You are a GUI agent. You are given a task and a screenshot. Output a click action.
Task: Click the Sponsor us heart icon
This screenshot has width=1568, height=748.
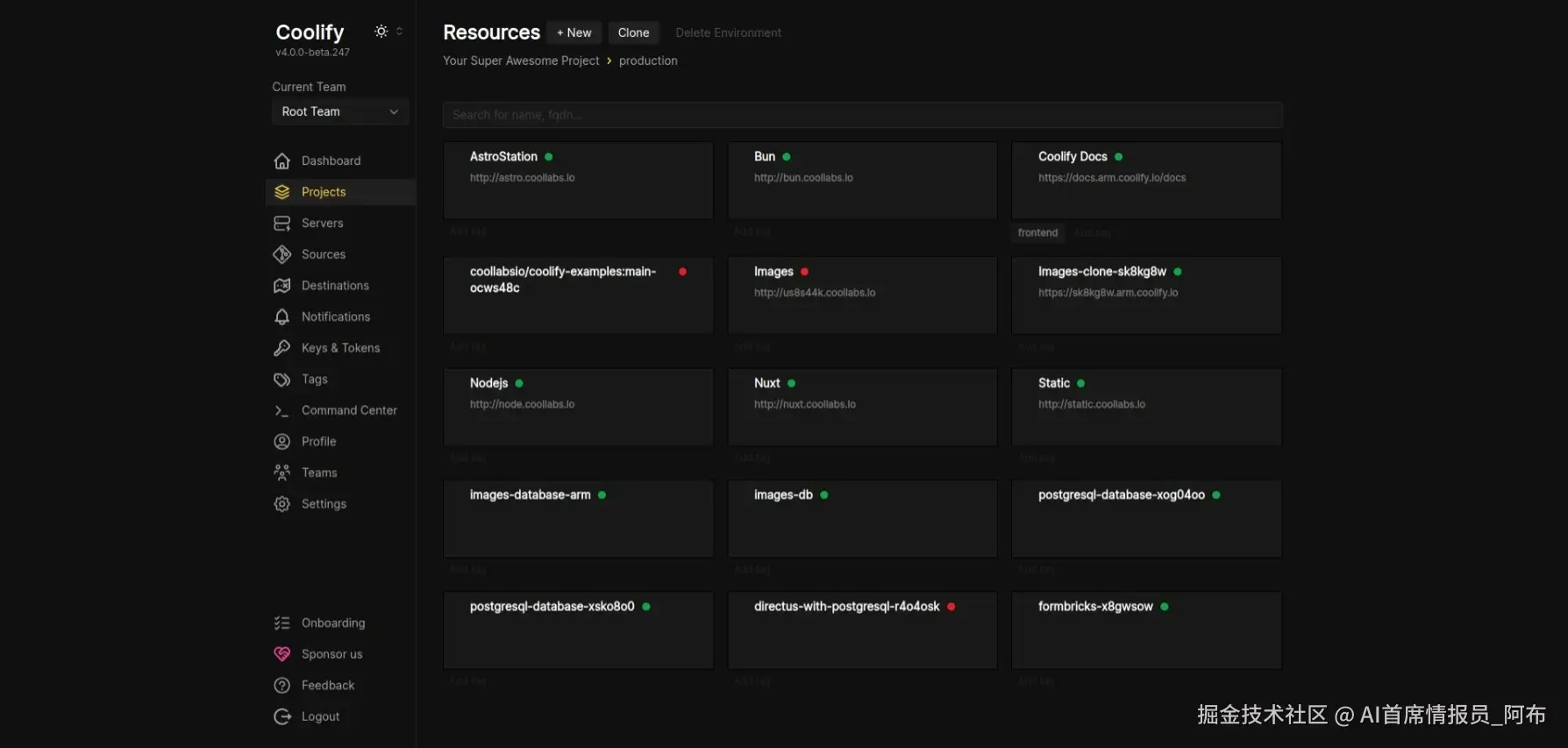[x=282, y=654]
